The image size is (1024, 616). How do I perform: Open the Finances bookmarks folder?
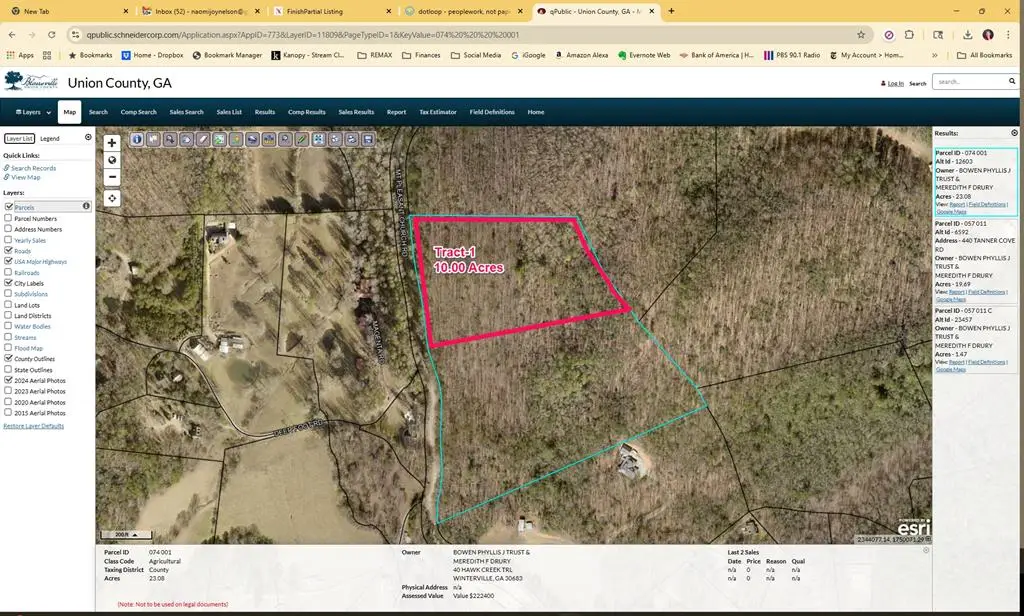pyautogui.click(x=423, y=56)
